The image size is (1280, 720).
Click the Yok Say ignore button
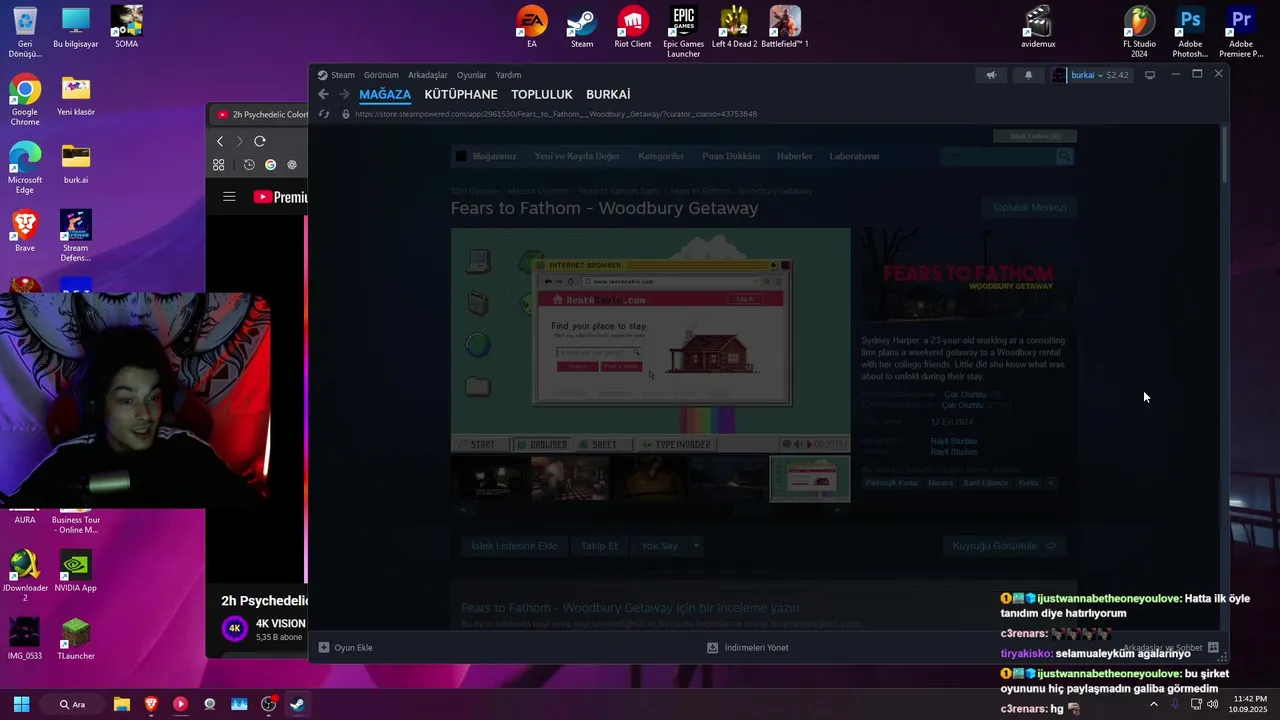[x=659, y=546]
